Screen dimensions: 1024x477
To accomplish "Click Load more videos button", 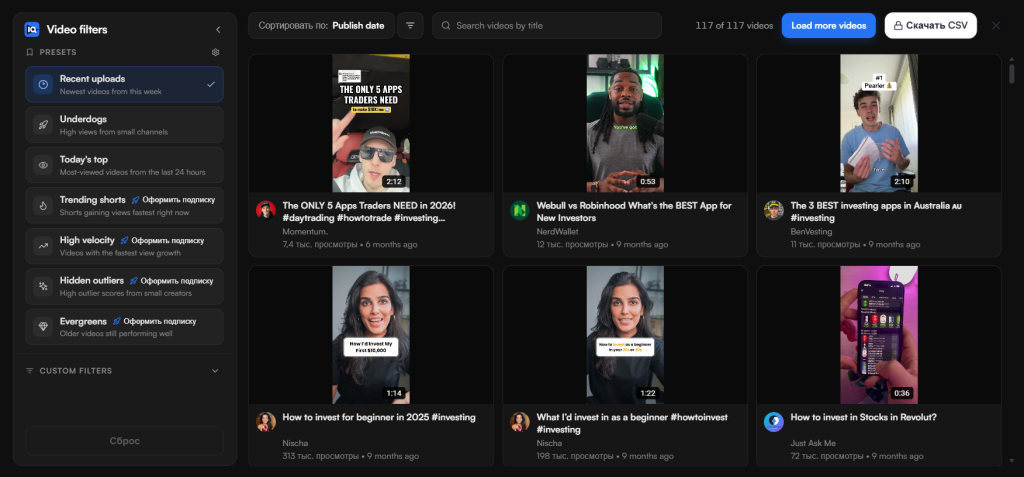I will click(x=829, y=25).
